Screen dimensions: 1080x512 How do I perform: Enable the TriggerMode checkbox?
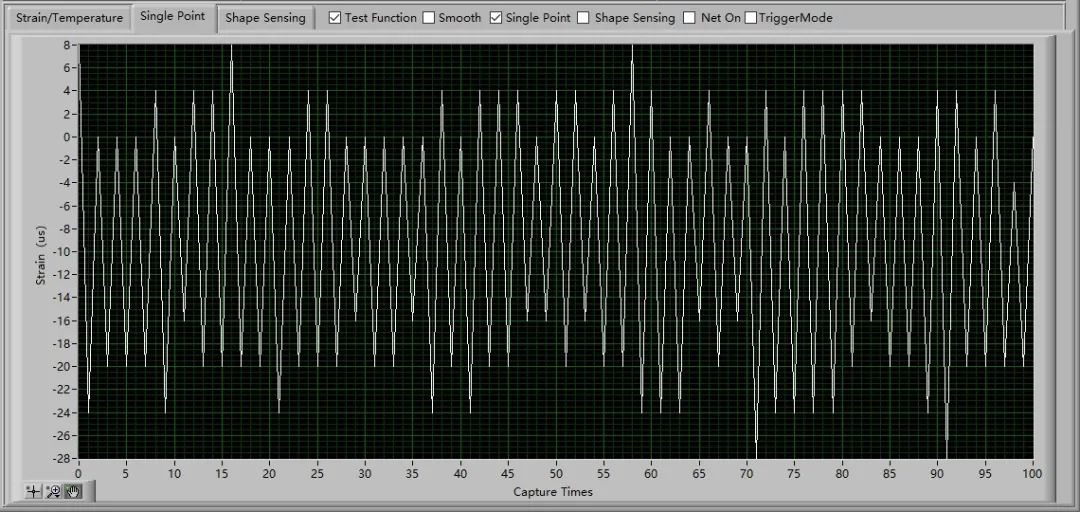pos(751,18)
